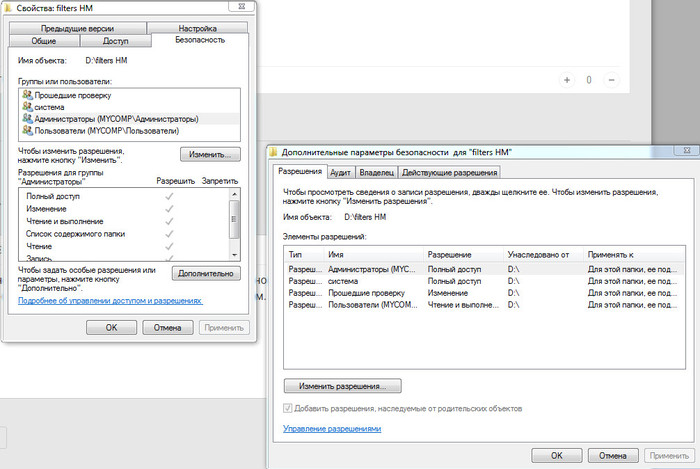Open the Действующие разрешения tab
Image resolution: width=700 pixels, height=469 pixels.
tap(449, 173)
